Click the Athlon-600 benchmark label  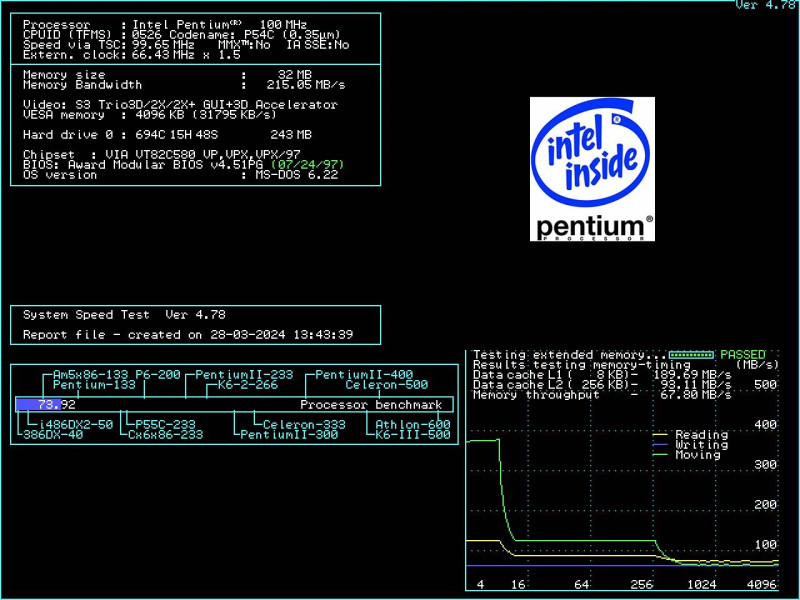[x=413, y=424]
